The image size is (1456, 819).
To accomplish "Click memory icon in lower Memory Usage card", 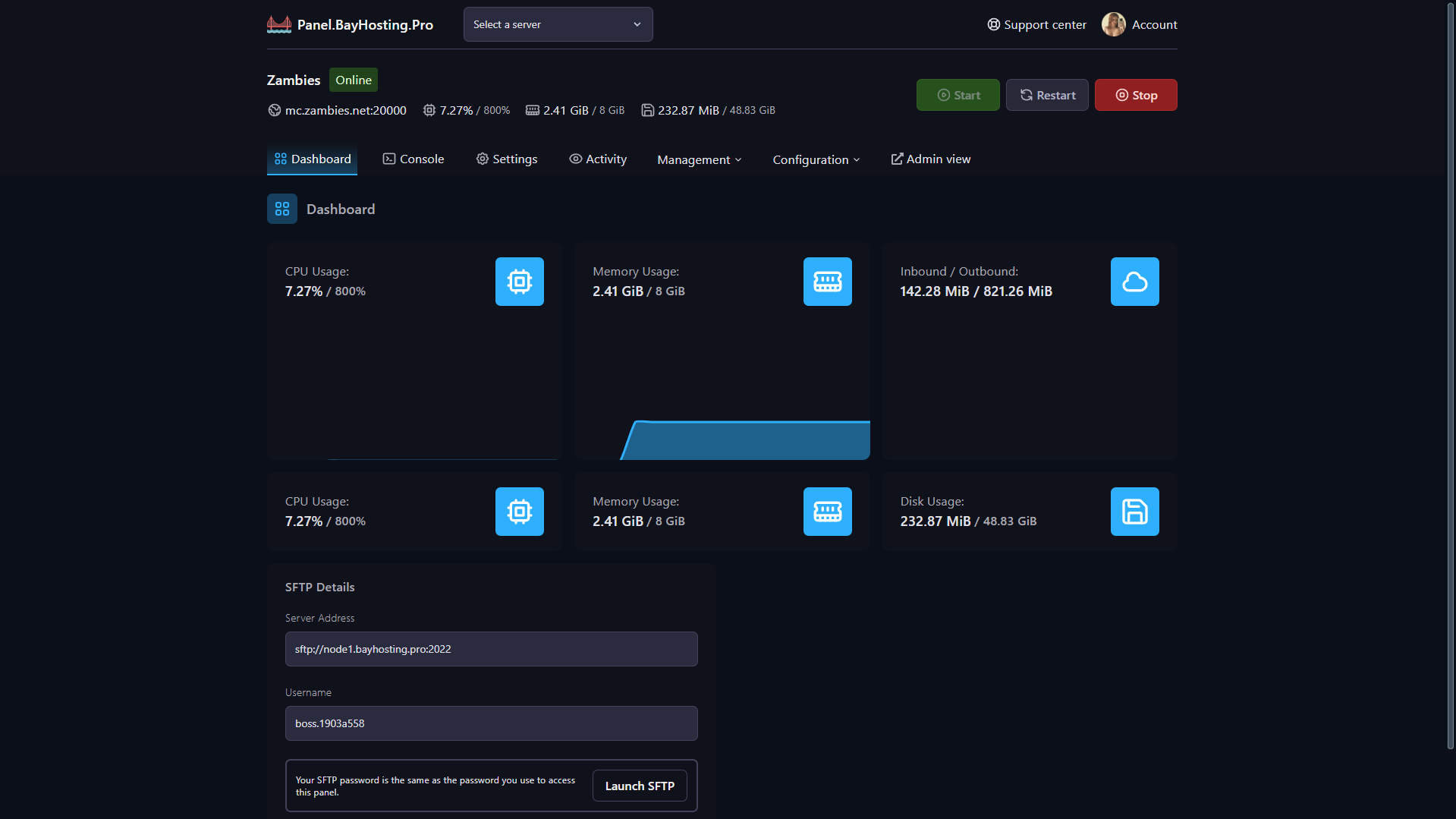I will (827, 512).
